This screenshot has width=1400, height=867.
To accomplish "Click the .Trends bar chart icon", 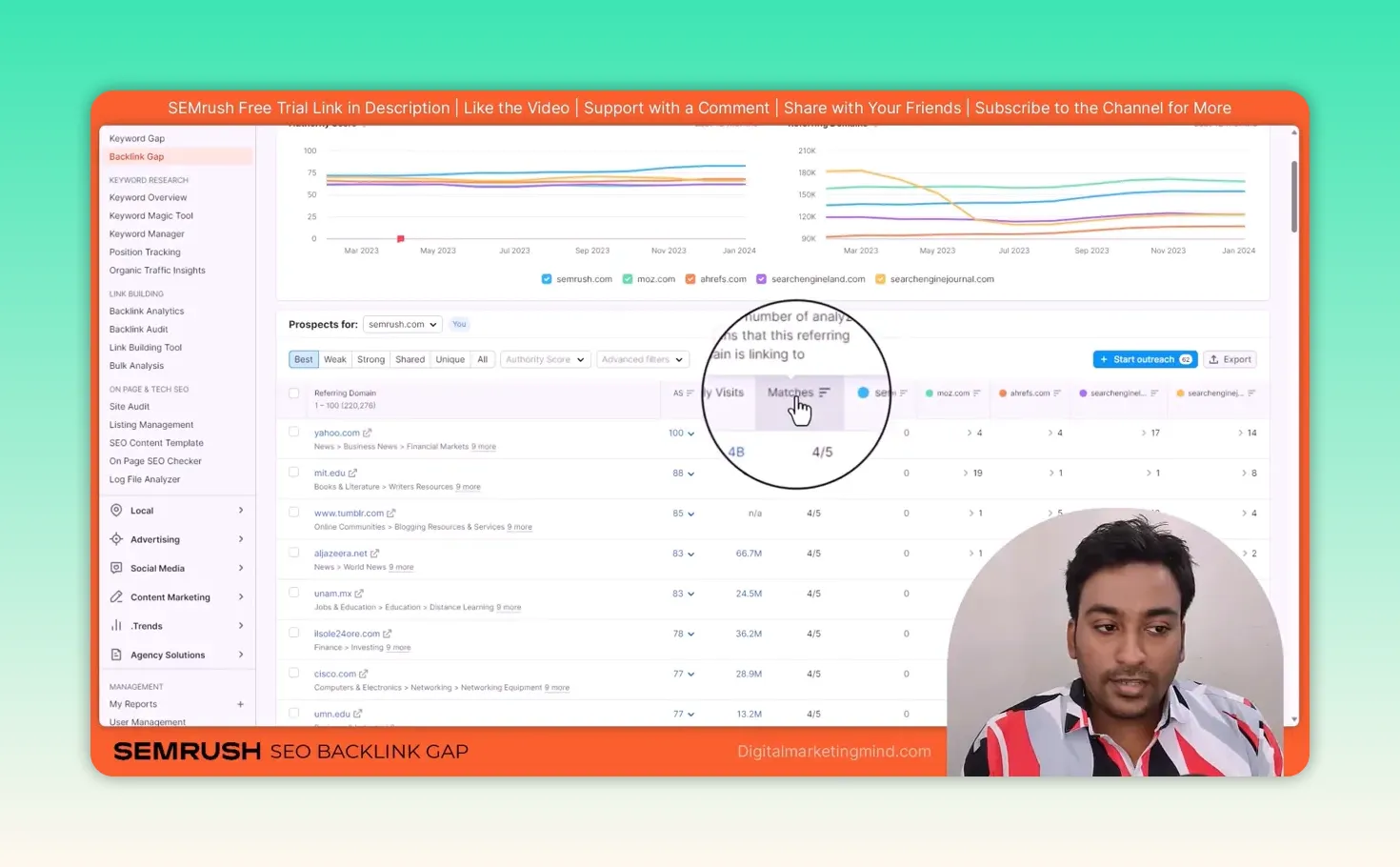I will coord(116,625).
